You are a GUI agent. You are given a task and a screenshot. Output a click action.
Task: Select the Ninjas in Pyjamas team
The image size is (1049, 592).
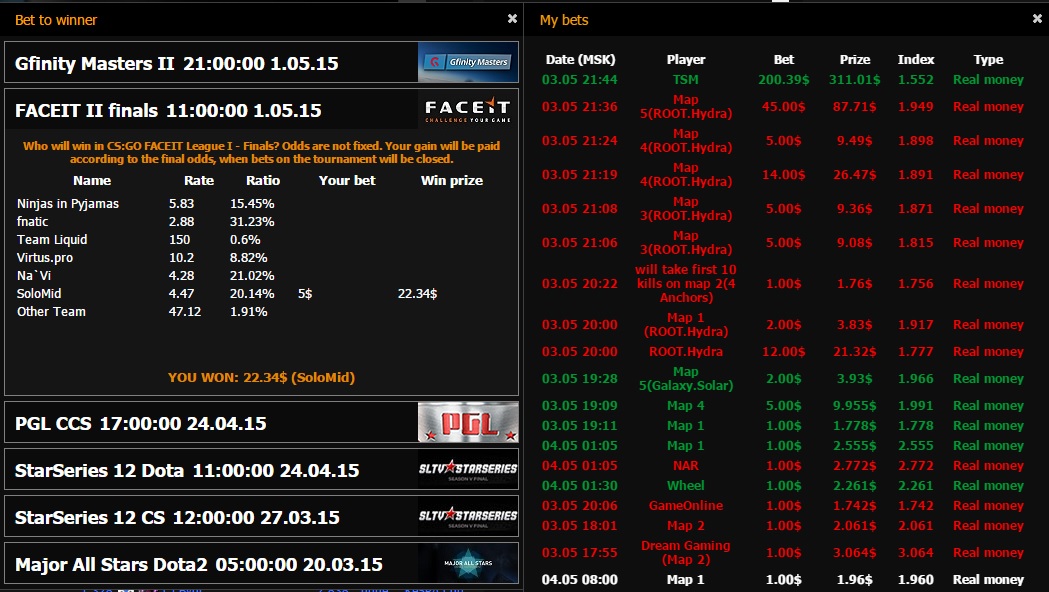[68, 203]
